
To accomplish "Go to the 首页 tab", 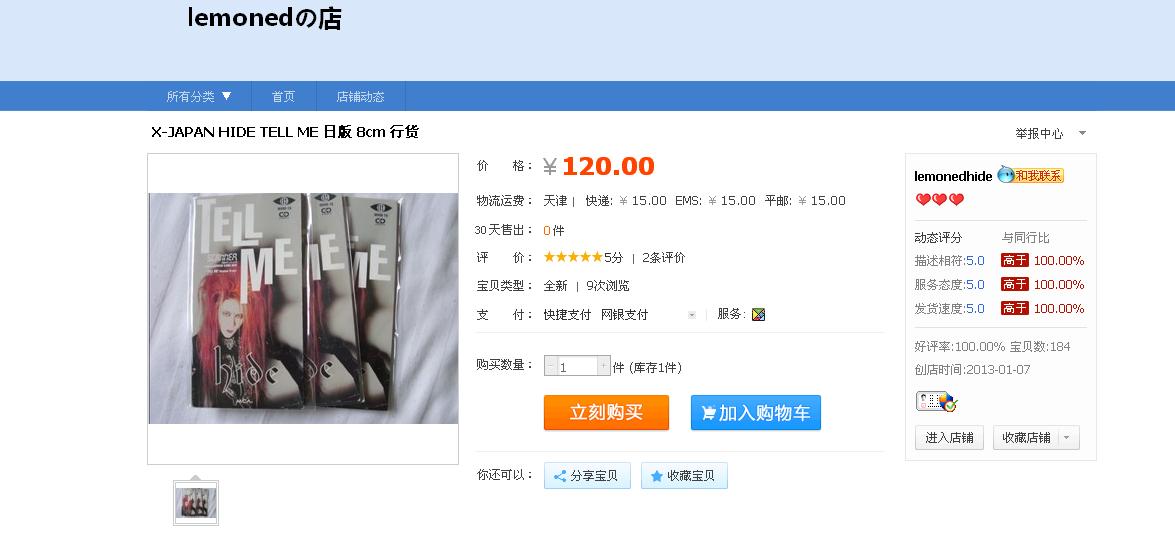I will point(283,96).
